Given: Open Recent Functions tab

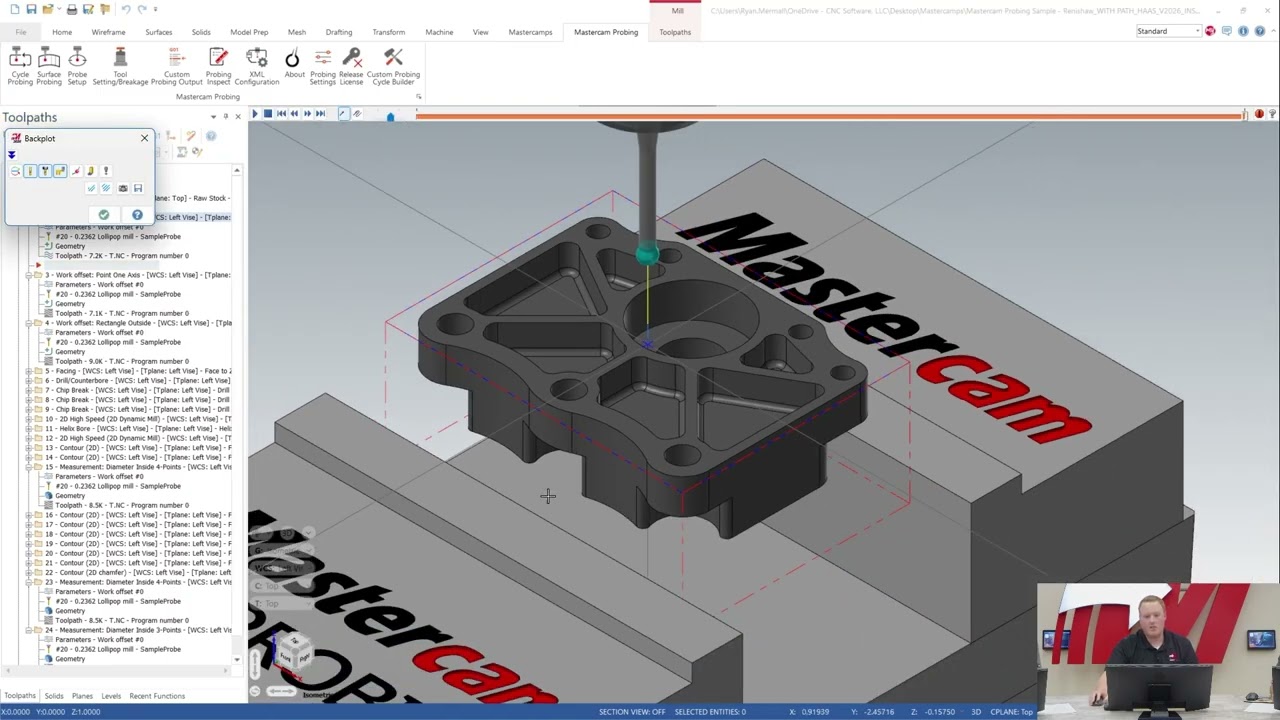Looking at the screenshot, I should click(157, 696).
